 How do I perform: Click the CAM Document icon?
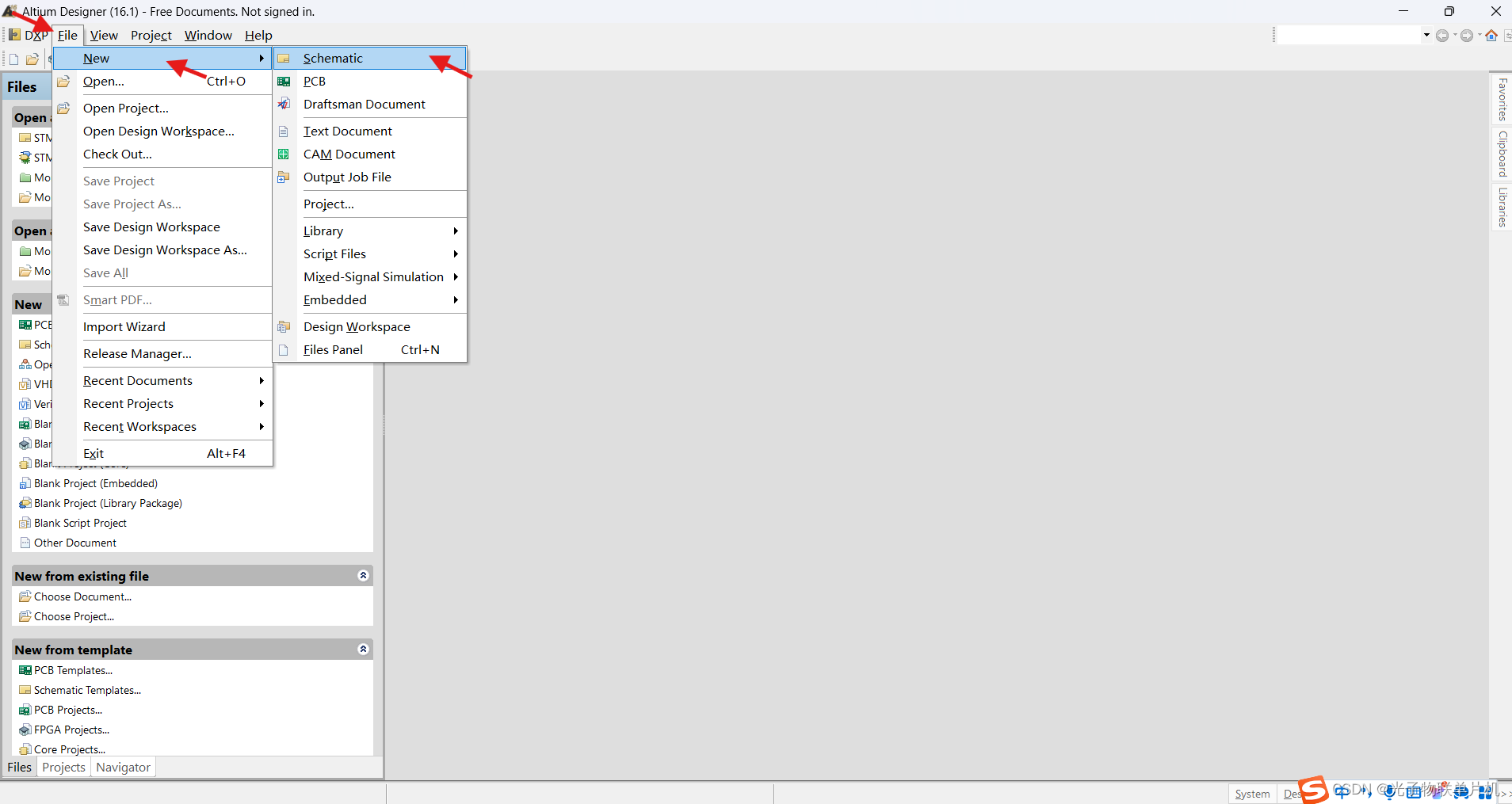pyautogui.click(x=284, y=154)
